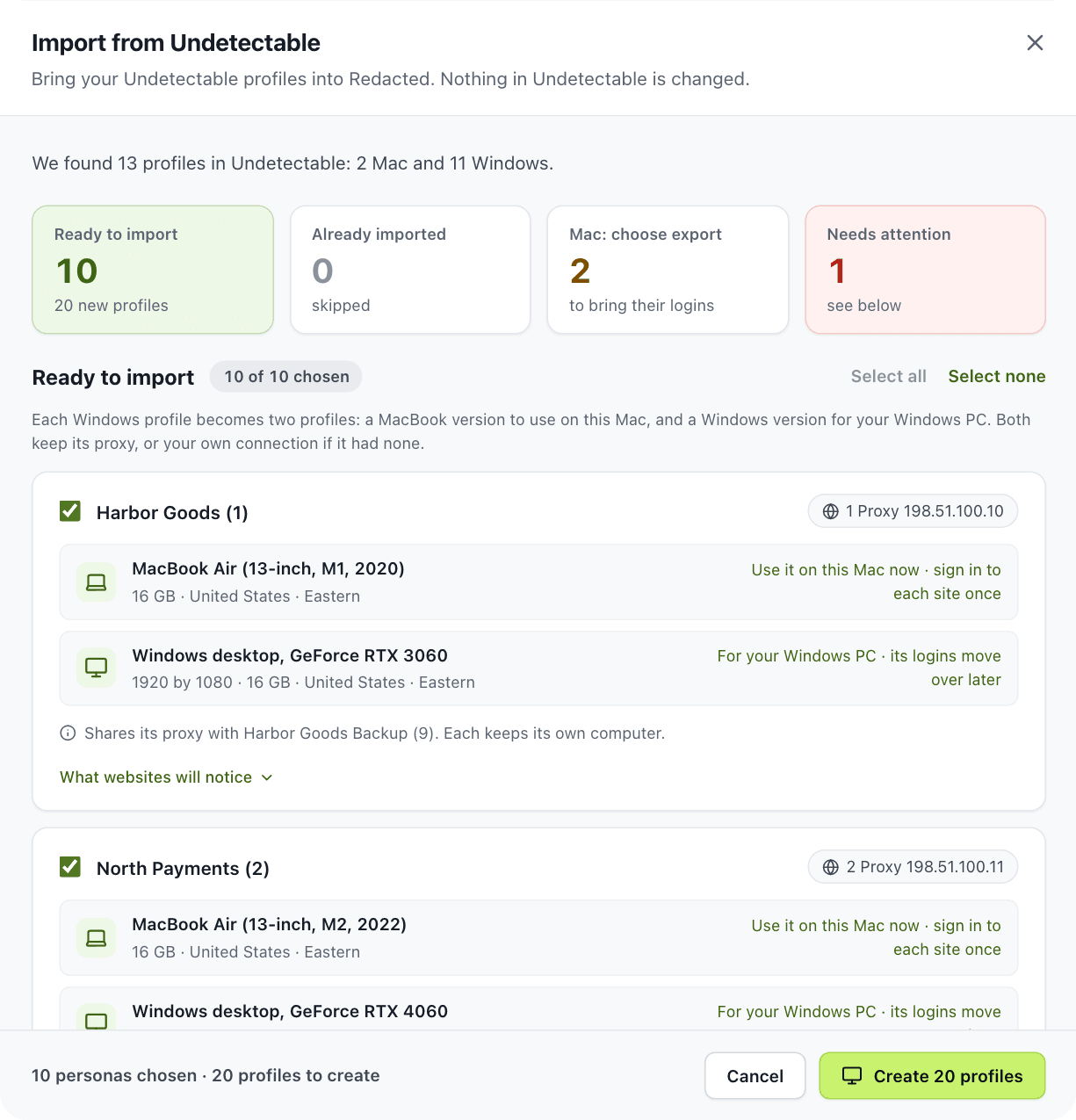Click the 2 Proxy 198.51.100.11 badge
Image resolution: width=1076 pixels, height=1120 pixels.
(913, 867)
